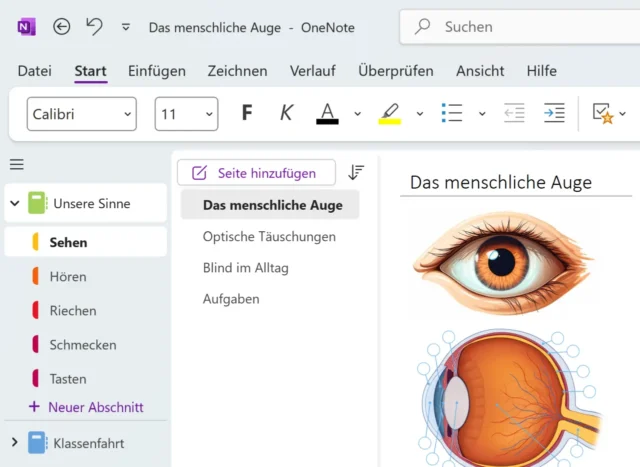Click the page sort order icon
The width and height of the screenshot is (640, 467).
pos(356,172)
